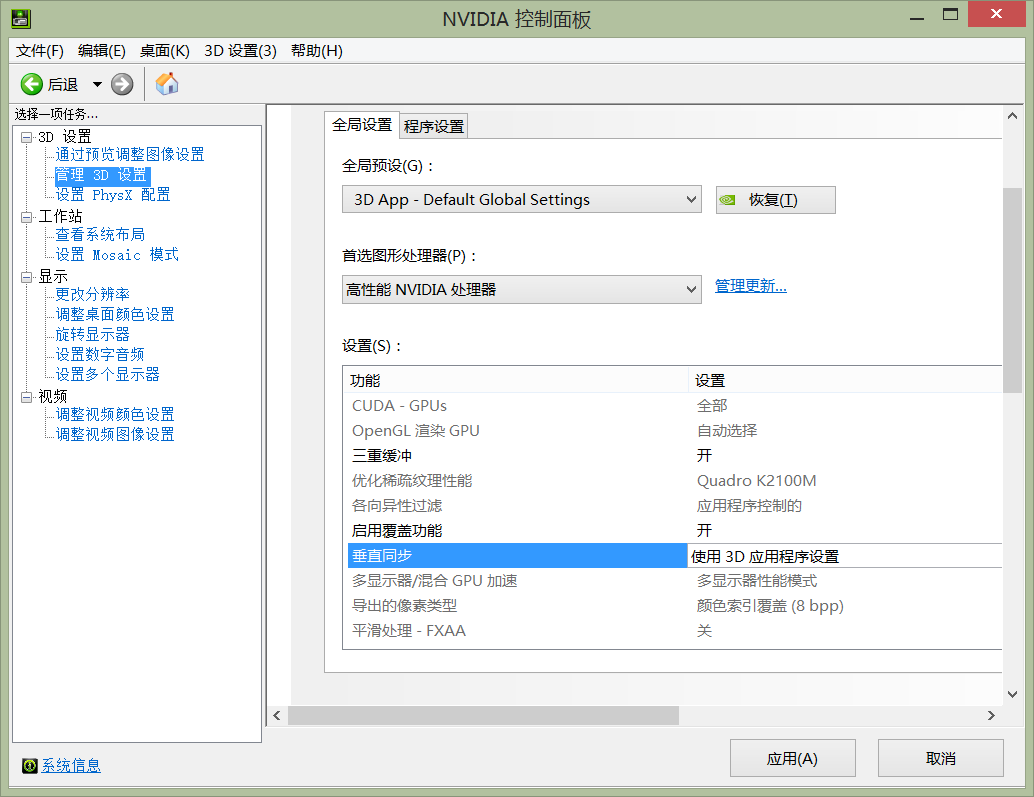Click the gray Forward arrow icon
Image resolution: width=1034 pixels, height=797 pixels.
pos(122,84)
